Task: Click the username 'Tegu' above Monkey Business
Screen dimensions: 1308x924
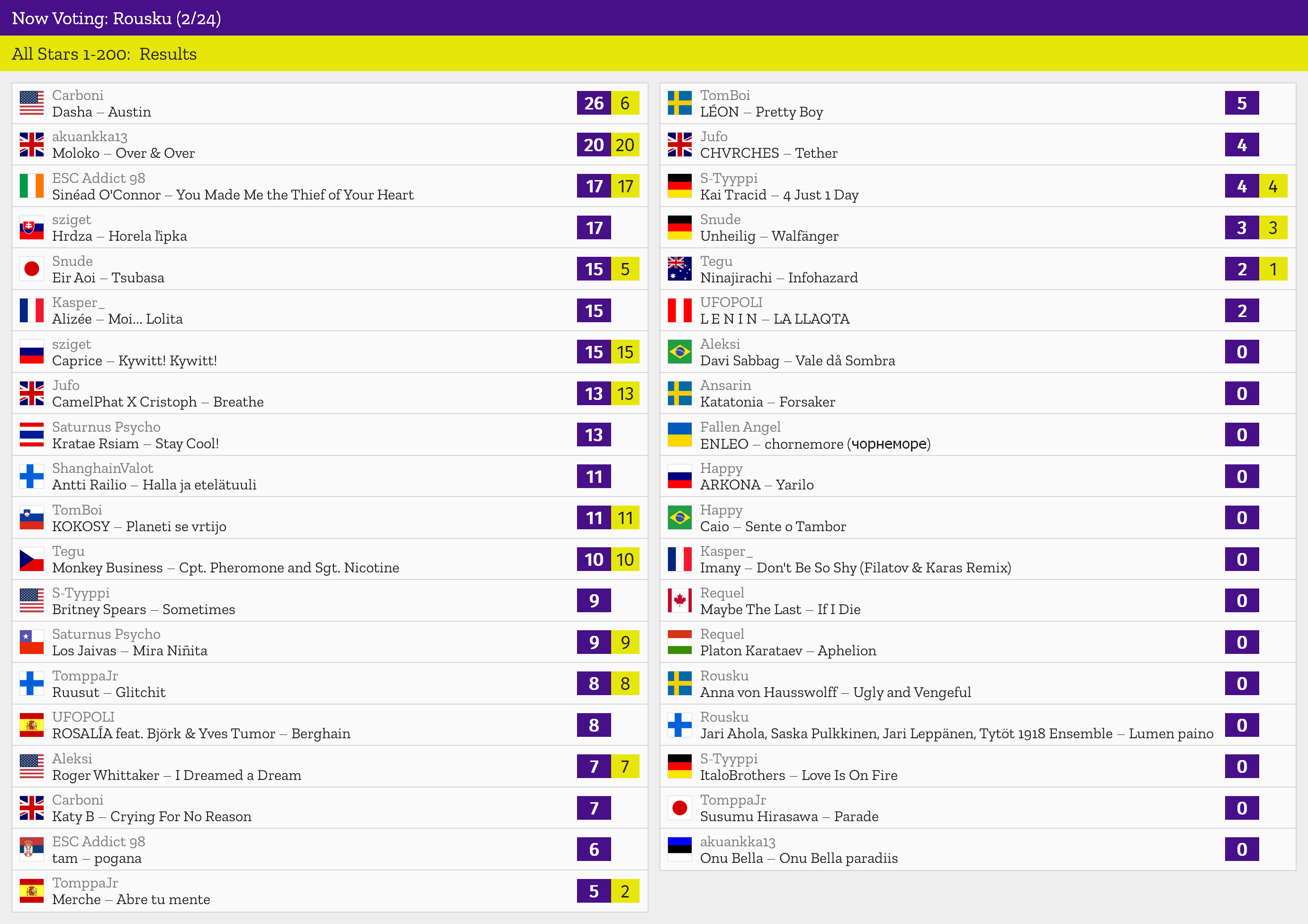Action: (x=68, y=552)
